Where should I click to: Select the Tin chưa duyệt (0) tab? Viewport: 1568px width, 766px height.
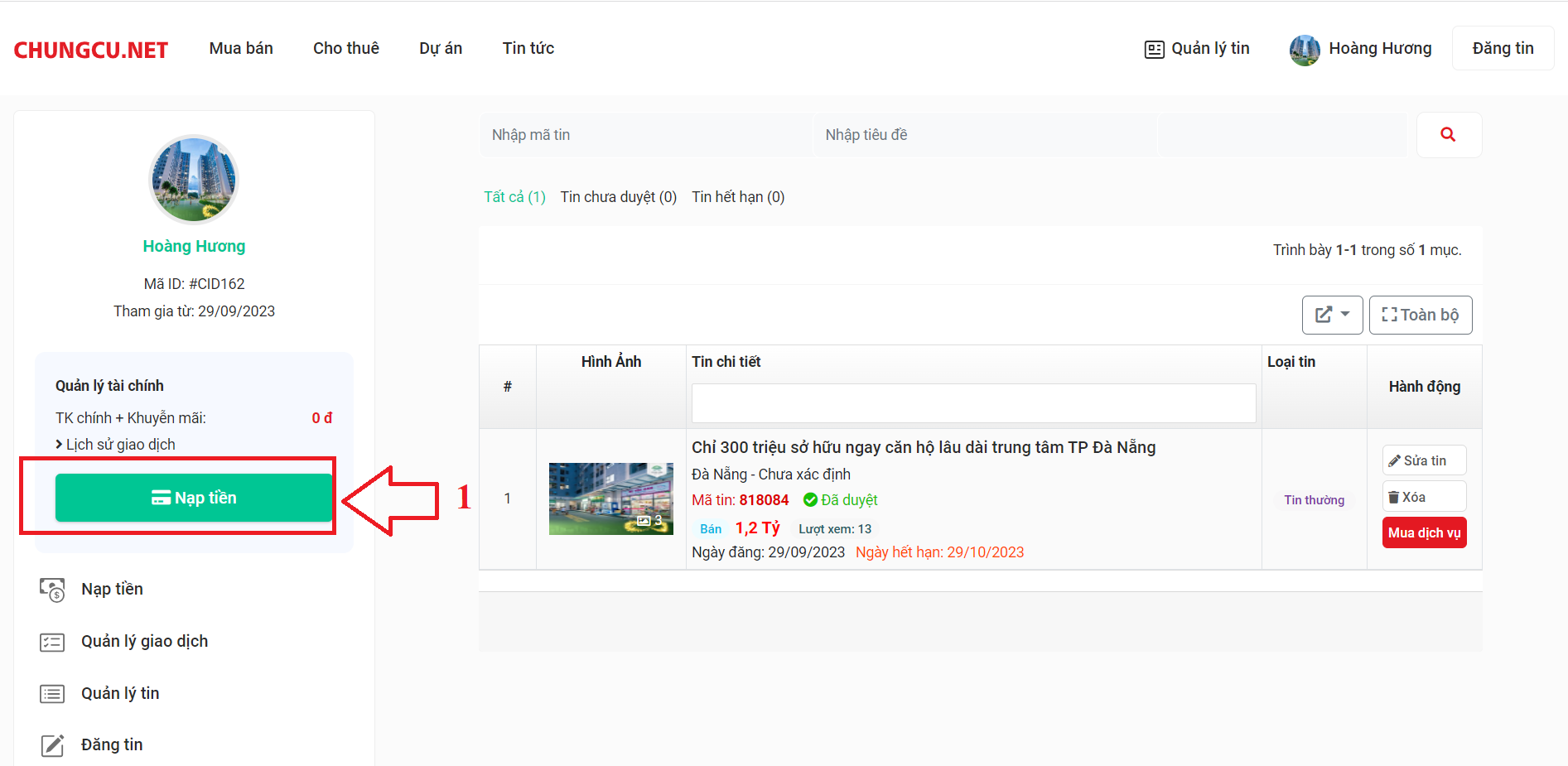[x=618, y=197]
